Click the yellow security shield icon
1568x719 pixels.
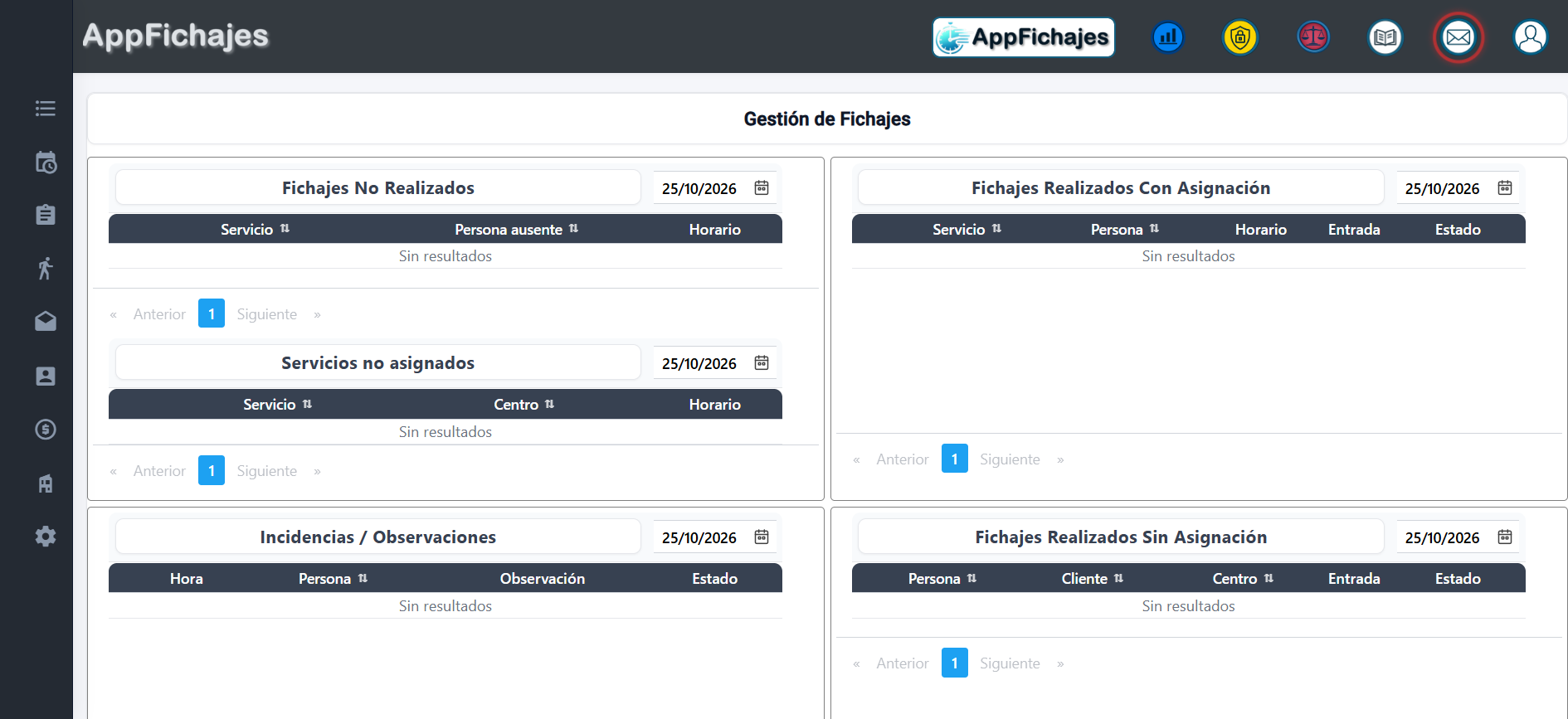pyautogui.click(x=1240, y=37)
